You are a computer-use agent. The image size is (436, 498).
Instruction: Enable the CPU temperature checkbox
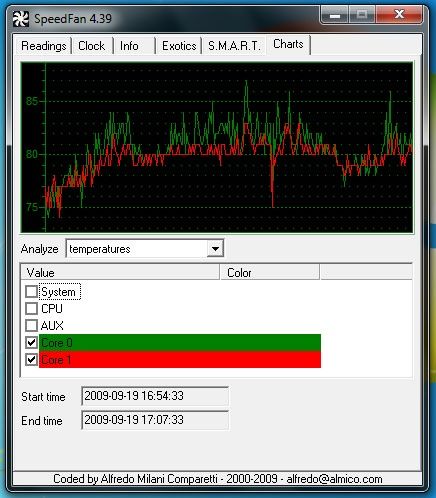coord(31,309)
